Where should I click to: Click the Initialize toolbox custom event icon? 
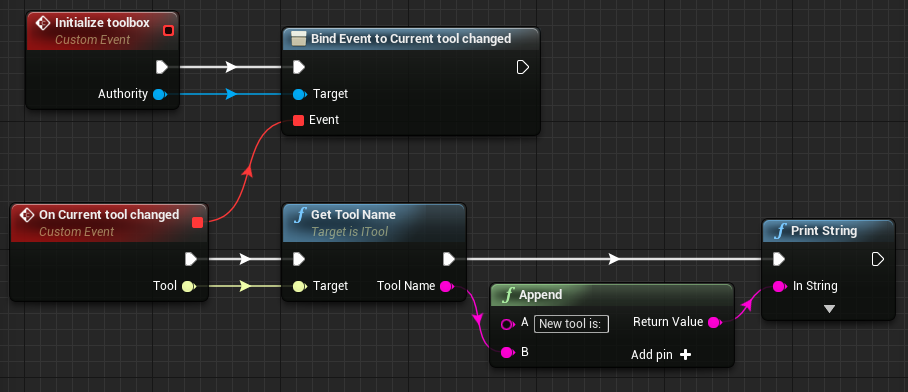tap(43, 23)
